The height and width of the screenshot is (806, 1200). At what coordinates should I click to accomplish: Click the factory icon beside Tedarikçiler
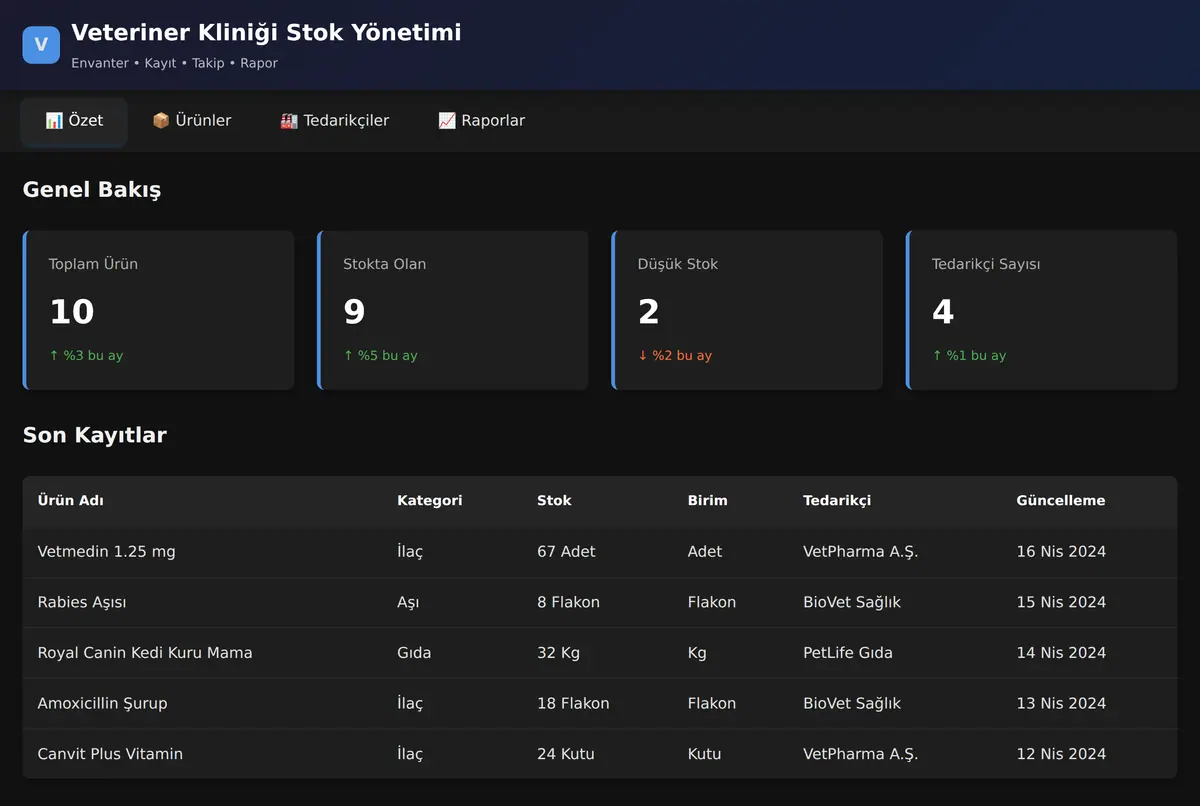click(289, 121)
